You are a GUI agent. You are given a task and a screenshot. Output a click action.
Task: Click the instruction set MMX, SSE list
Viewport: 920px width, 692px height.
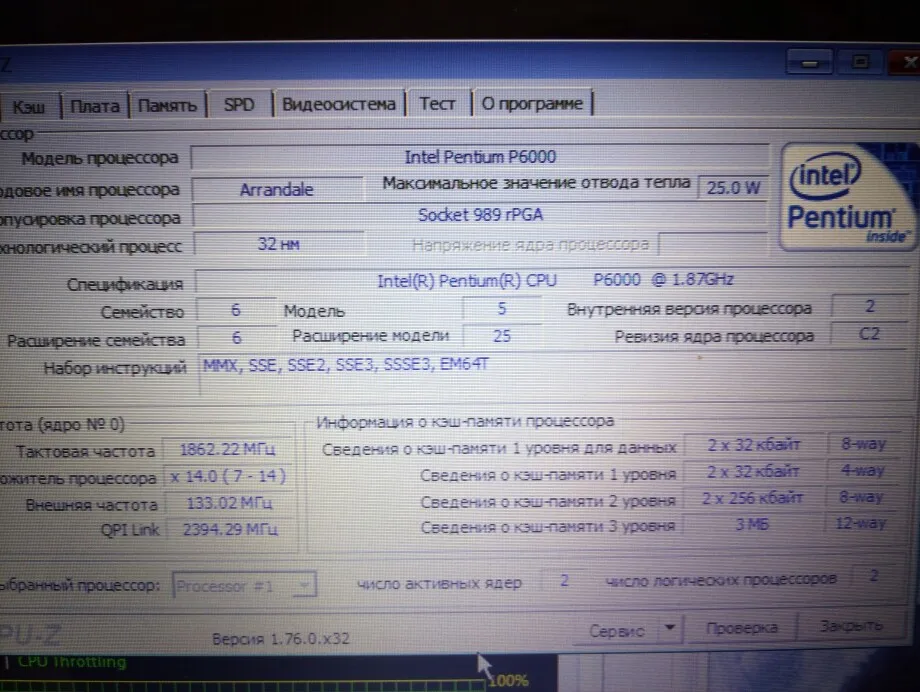point(345,365)
